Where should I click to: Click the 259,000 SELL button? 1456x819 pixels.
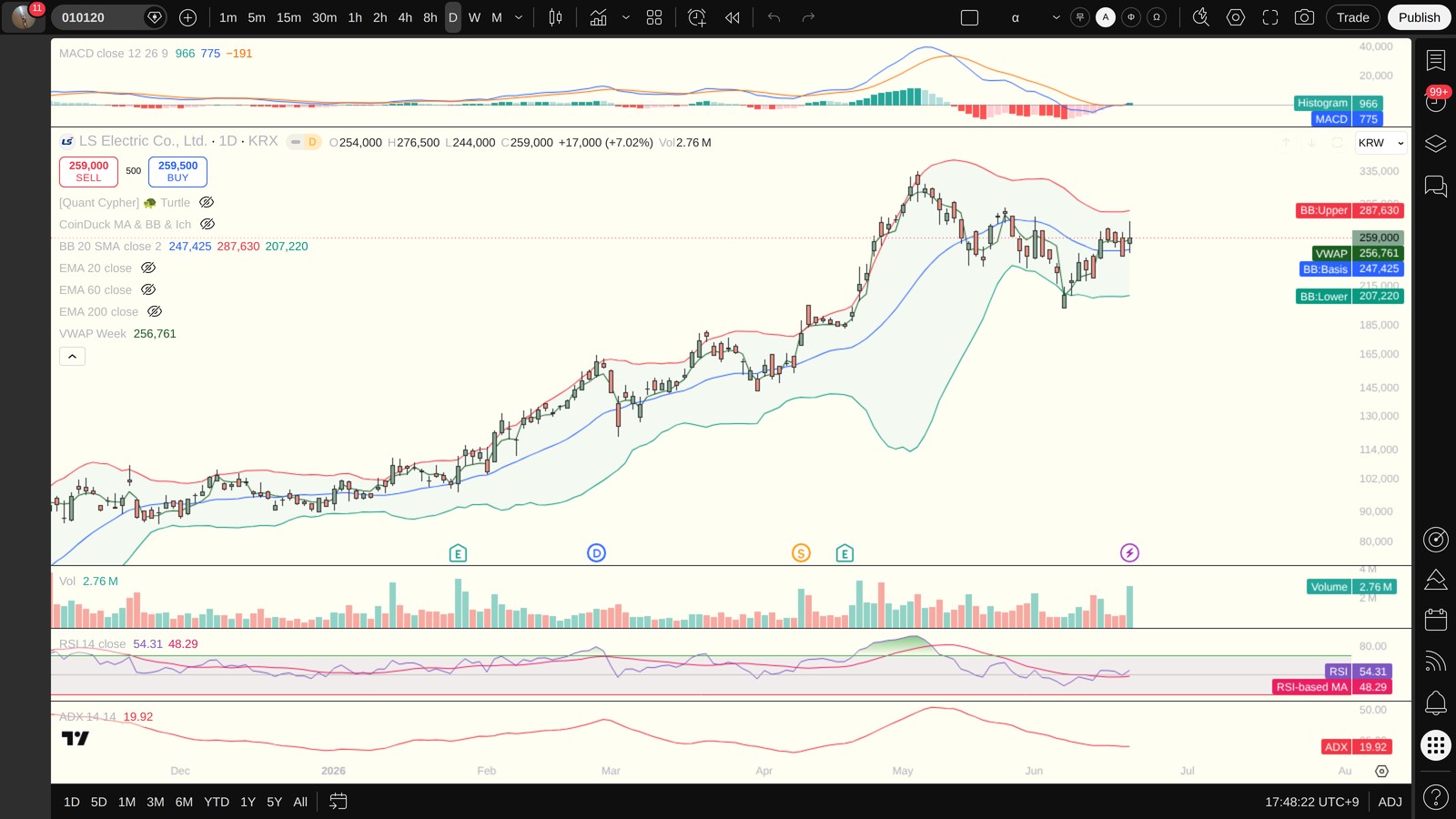[88, 171]
